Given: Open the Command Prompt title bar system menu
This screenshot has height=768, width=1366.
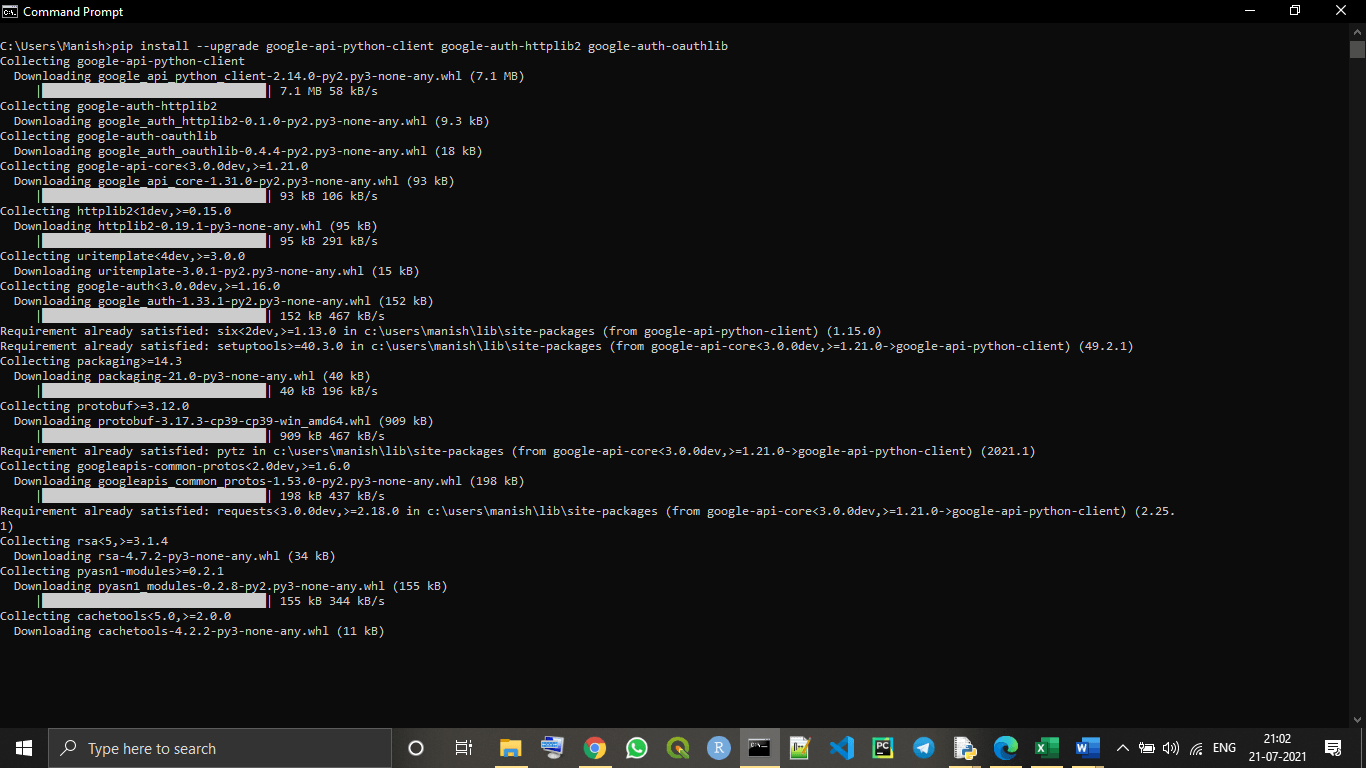Looking at the screenshot, I should [x=10, y=11].
